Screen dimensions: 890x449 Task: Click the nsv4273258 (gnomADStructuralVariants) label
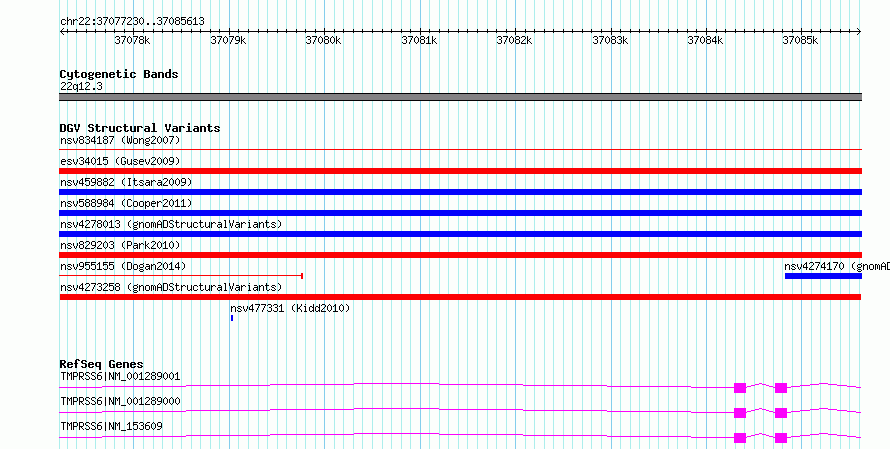171,287
